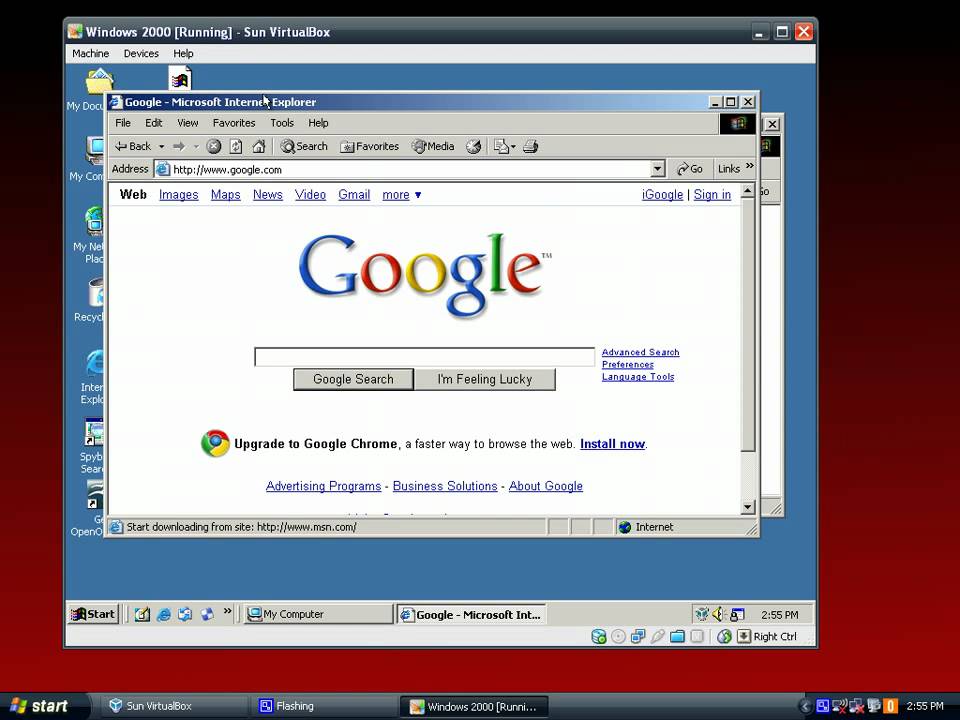The width and height of the screenshot is (960, 720).
Task: Click the Refresh page icon in IE
Action: point(236,146)
